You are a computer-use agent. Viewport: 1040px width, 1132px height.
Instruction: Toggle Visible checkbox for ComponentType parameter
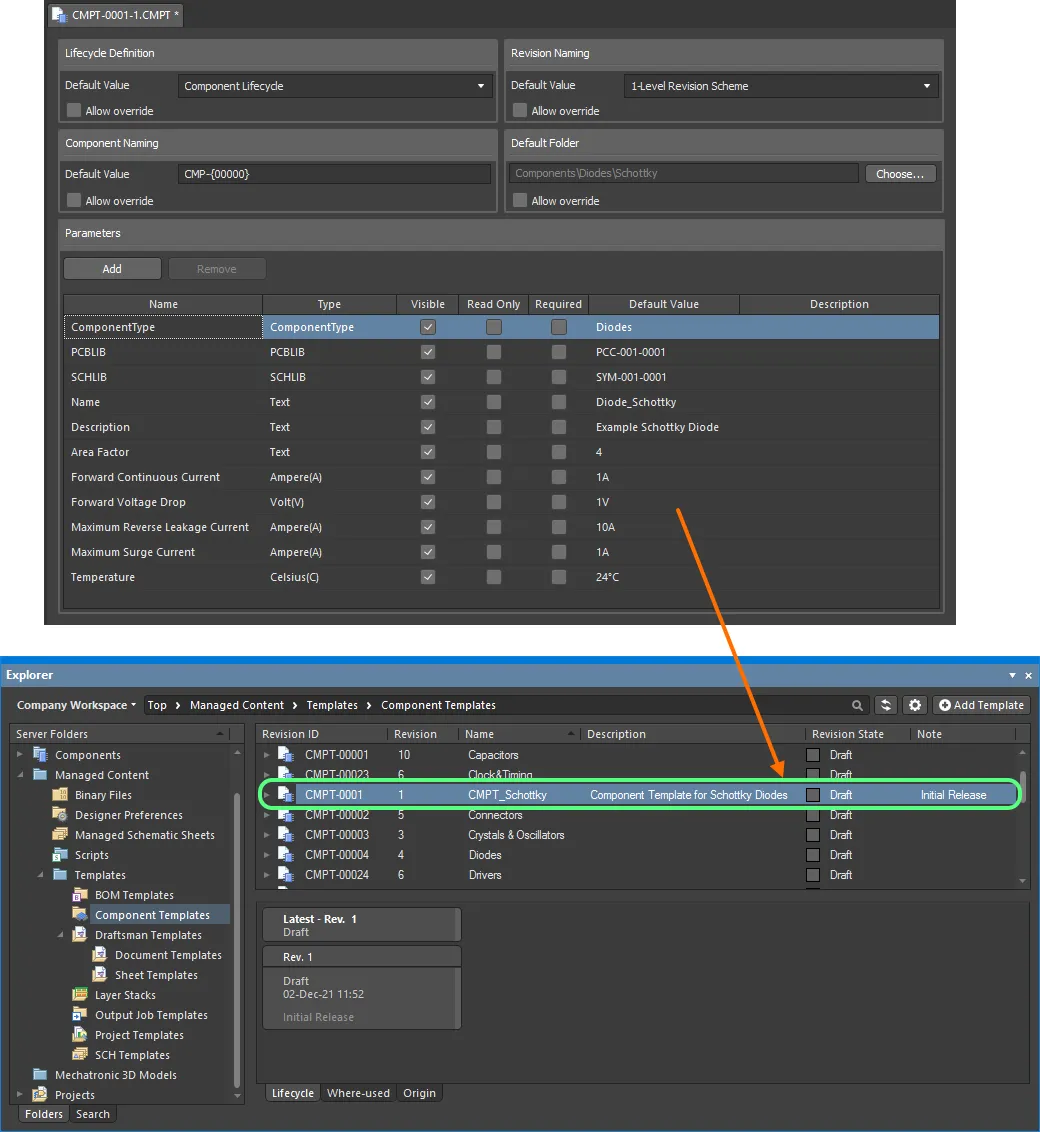click(428, 327)
